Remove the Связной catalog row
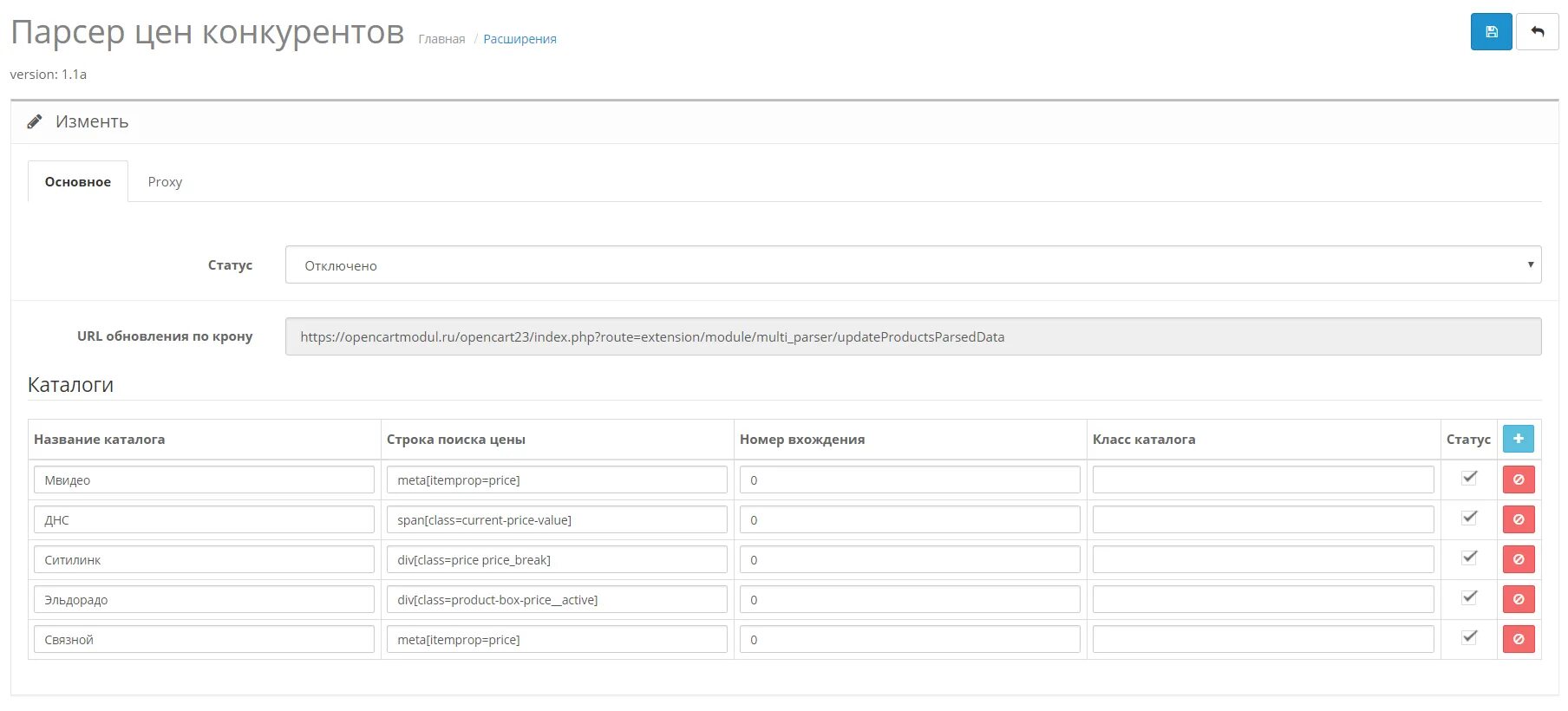 click(1518, 639)
